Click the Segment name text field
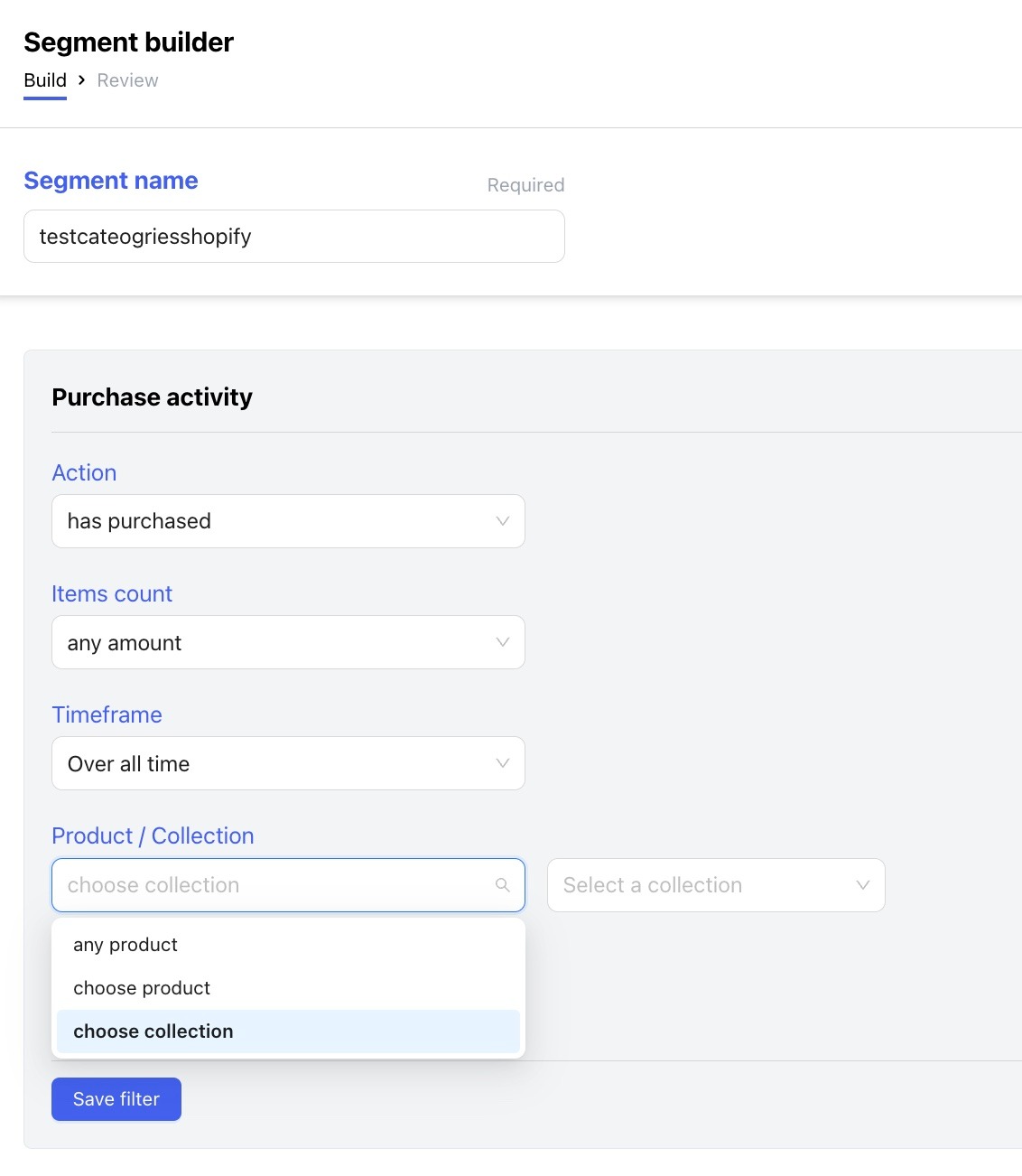This screenshot has width=1022, height=1176. (x=293, y=237)
